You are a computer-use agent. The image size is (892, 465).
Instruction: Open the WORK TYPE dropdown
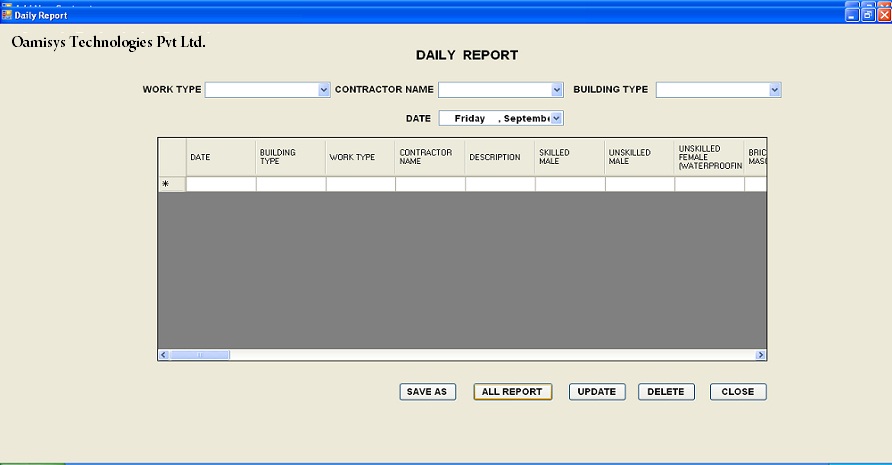(x=324, y=90)
